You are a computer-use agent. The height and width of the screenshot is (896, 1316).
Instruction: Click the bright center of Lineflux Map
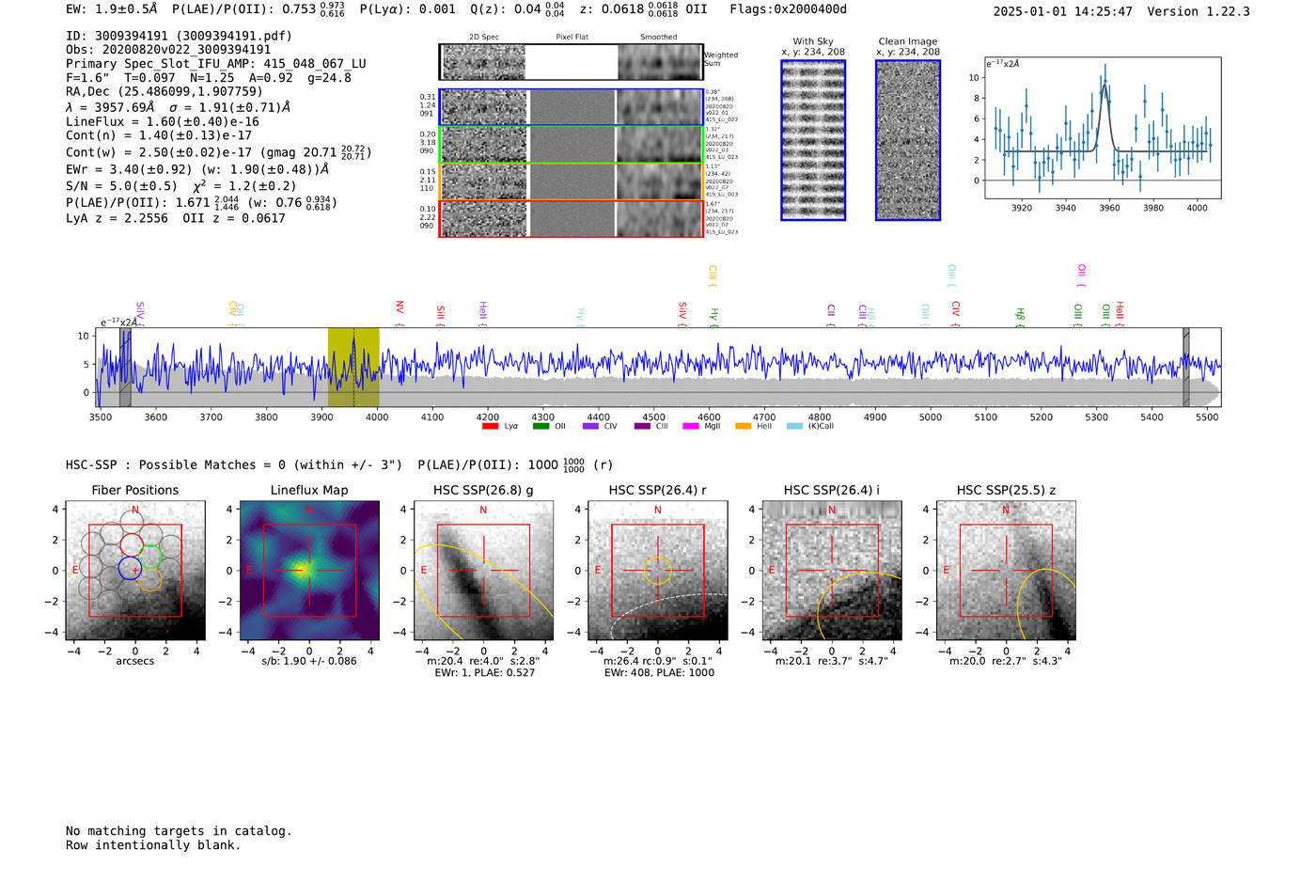tap(303, 568)
